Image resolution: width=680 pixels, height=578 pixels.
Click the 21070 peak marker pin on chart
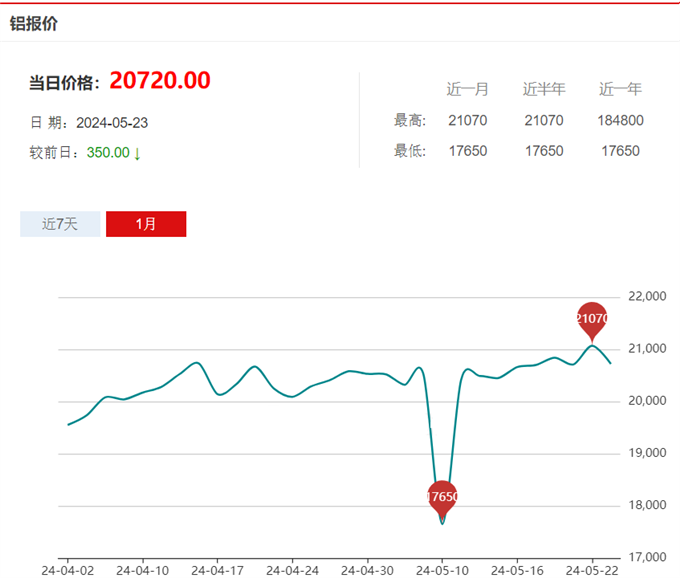coord(592,319)
